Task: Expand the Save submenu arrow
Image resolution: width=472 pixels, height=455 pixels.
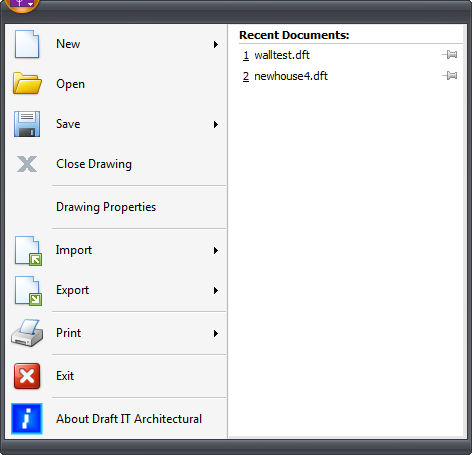Action: (216, 124)
